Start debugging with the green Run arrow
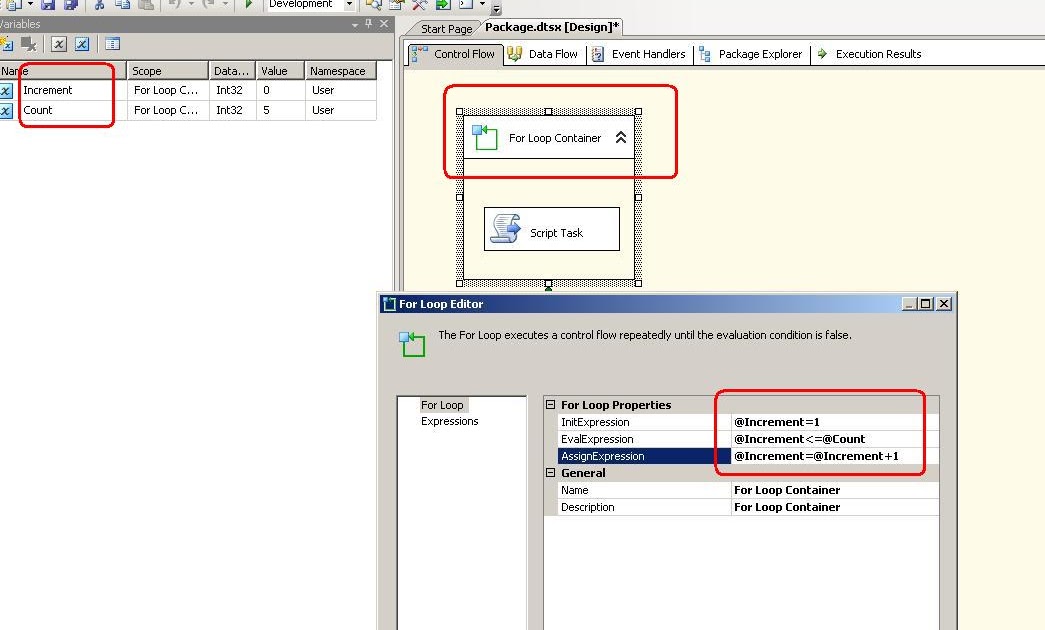 click(x=249, y=6)
